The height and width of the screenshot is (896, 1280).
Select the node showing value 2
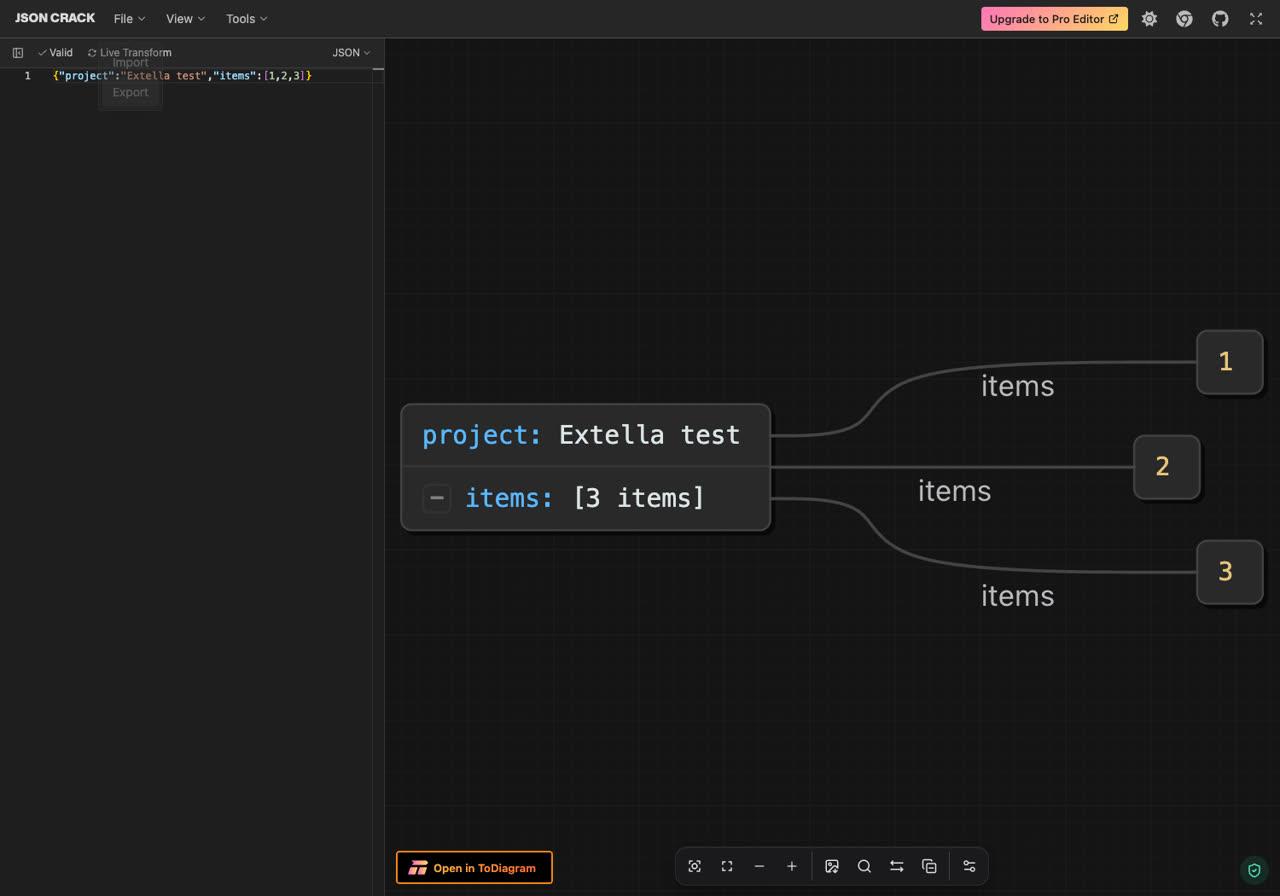[x=1166, y=467]
